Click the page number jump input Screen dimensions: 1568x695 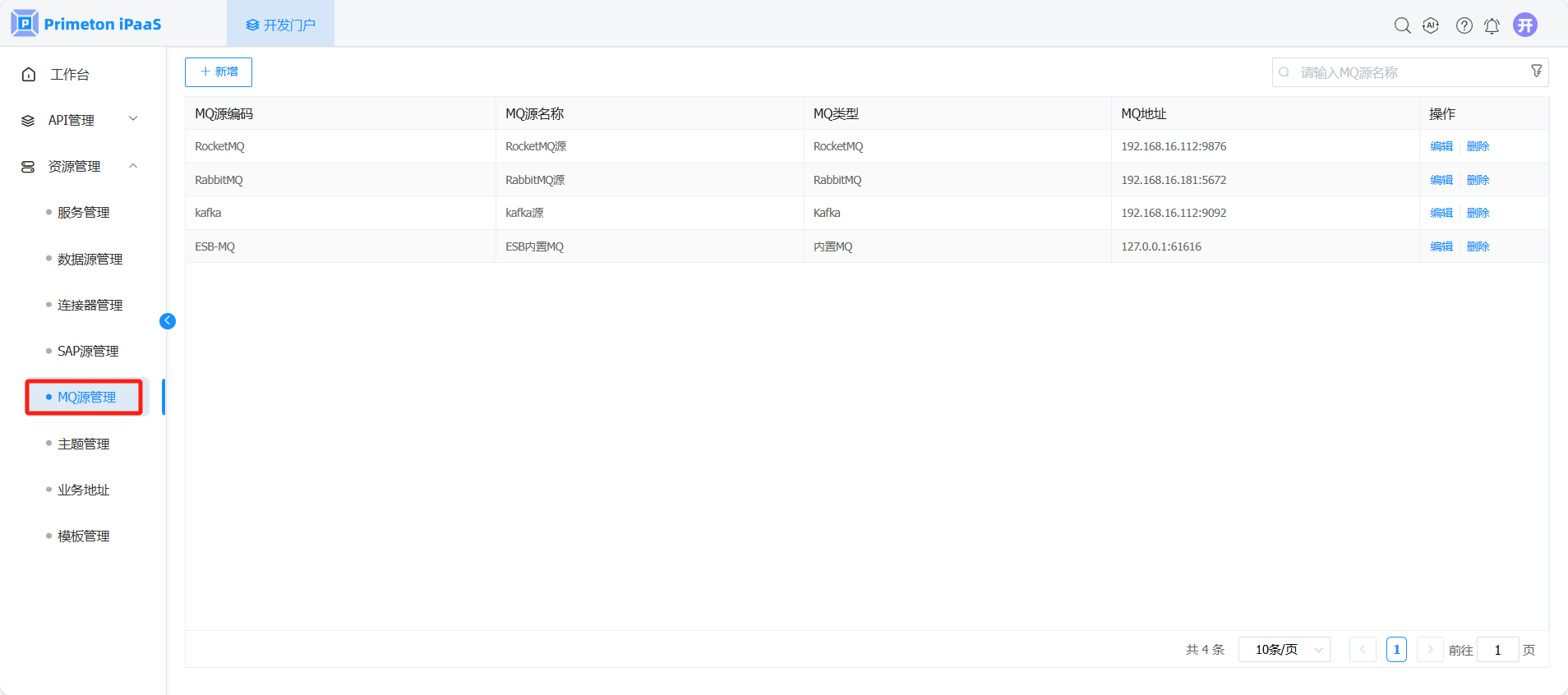click(x=1497, y=650)
